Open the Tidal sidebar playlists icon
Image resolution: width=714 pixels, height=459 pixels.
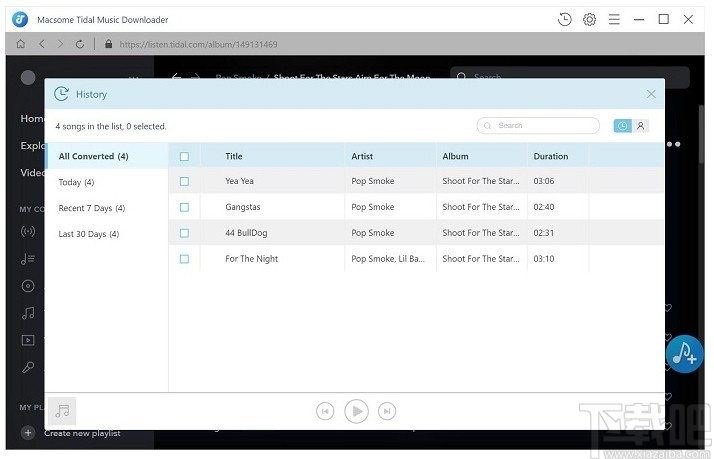point(28,259)
